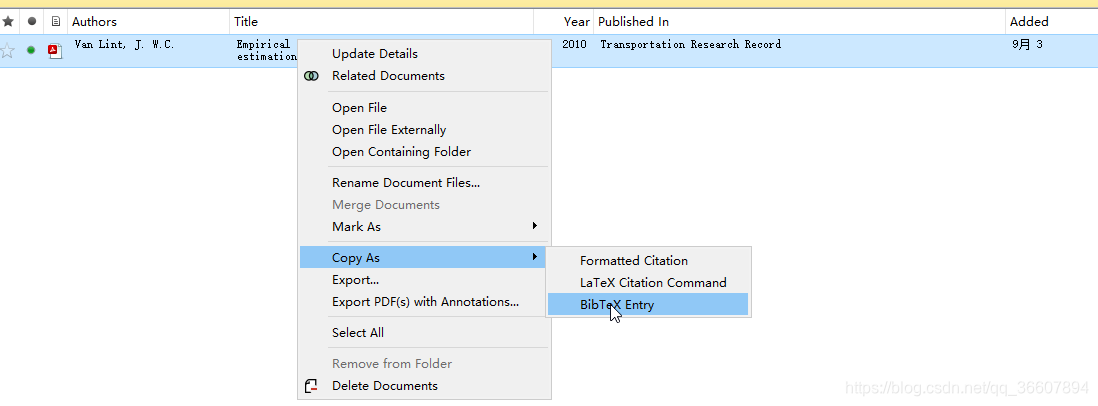Image resolution: width=1098 pixels, height=406 pixels.
Task: Copy as BibTeX Entry
Action: coord(648,304)
